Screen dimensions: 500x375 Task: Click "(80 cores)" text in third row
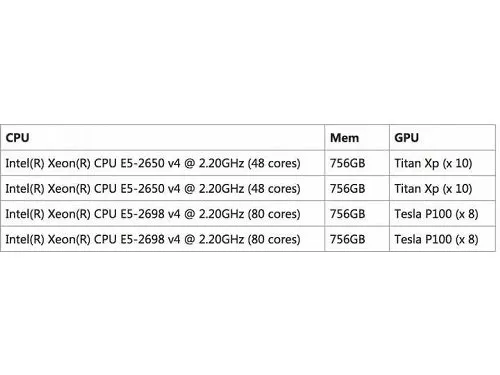[274, 214]
